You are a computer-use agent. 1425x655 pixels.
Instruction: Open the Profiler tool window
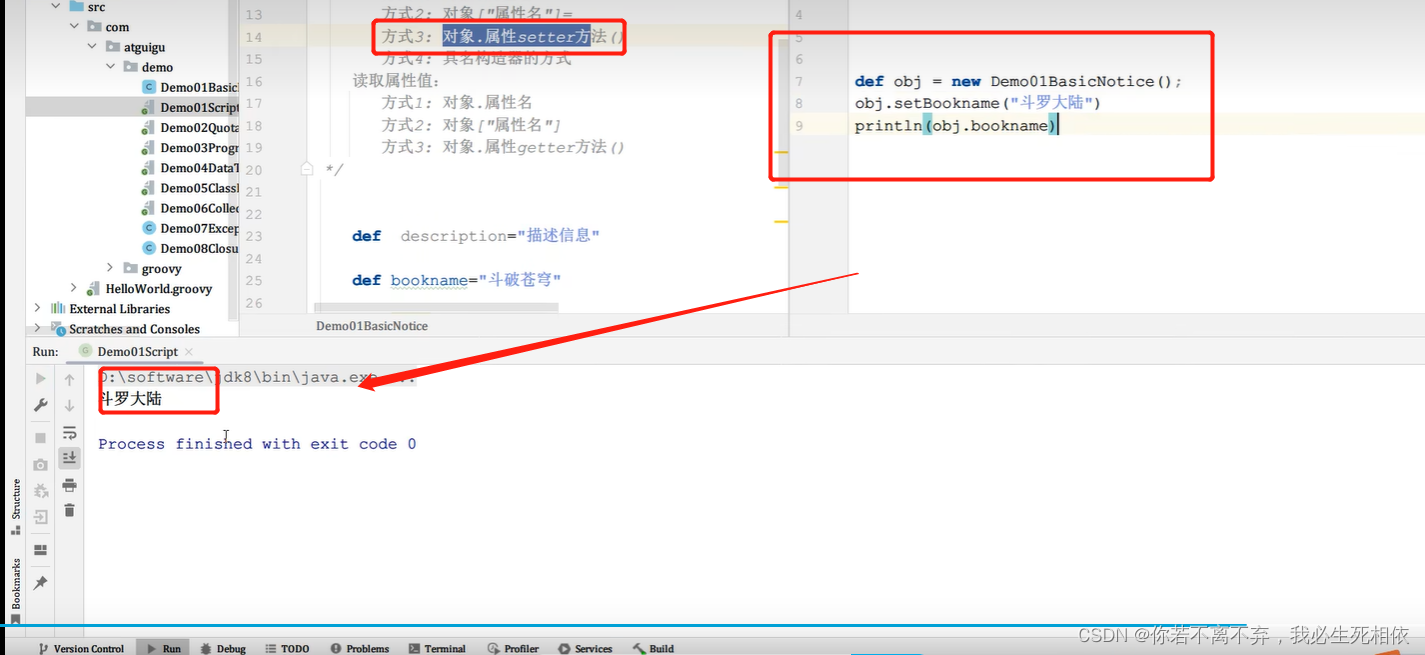[x=512, y=648]
